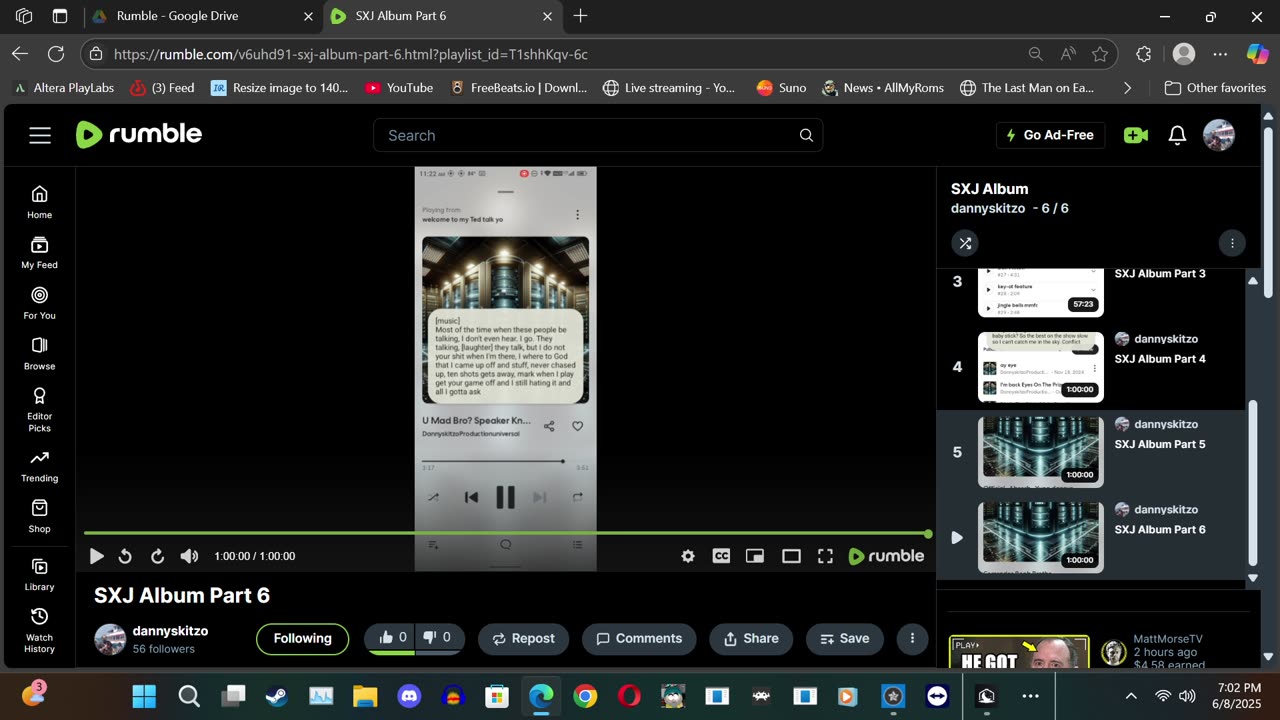Dislike the video with thumbs down

pyautogui.click(x=439, y=638)
